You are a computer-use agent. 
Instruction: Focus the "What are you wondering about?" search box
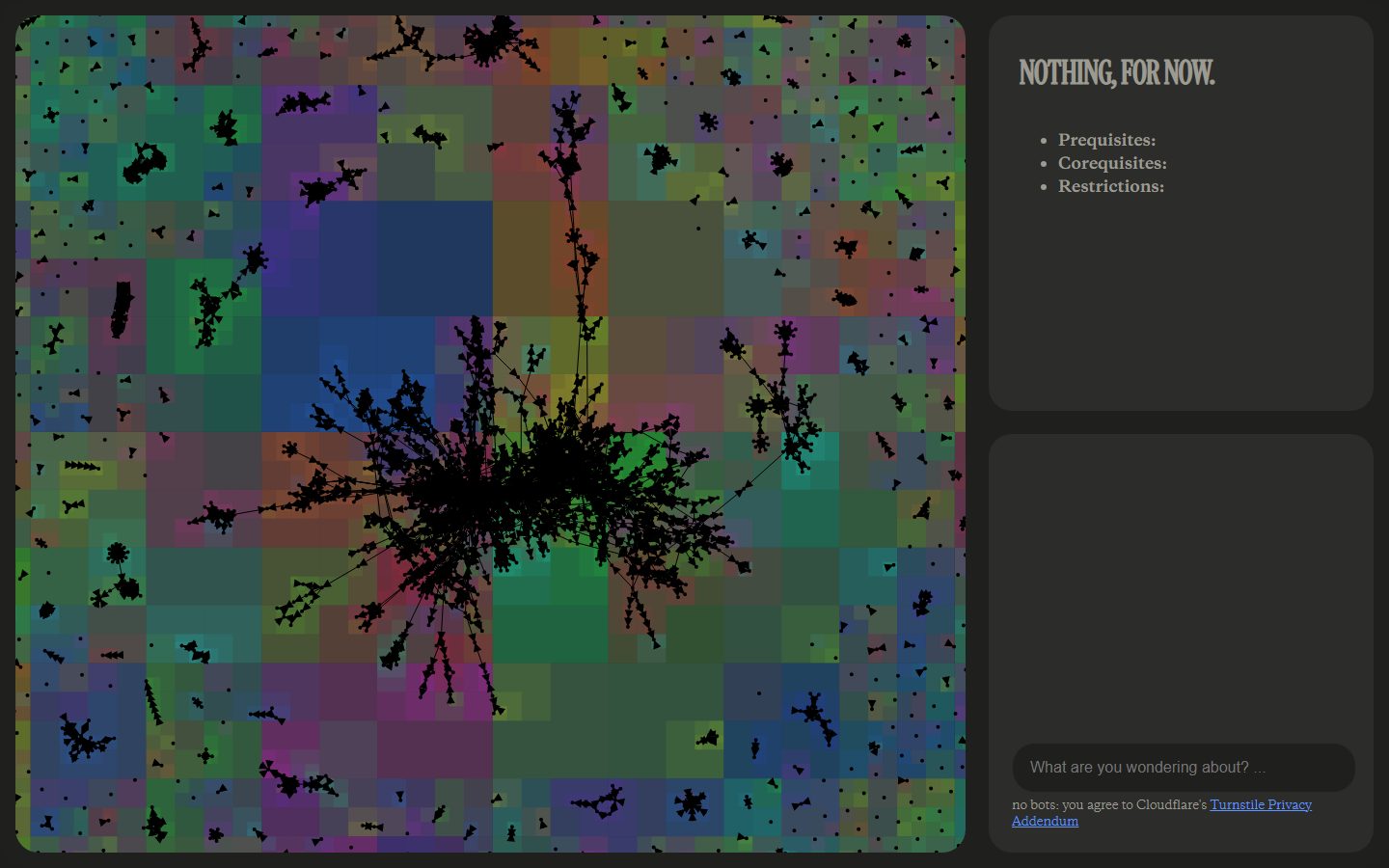[x=1184, y=768]
